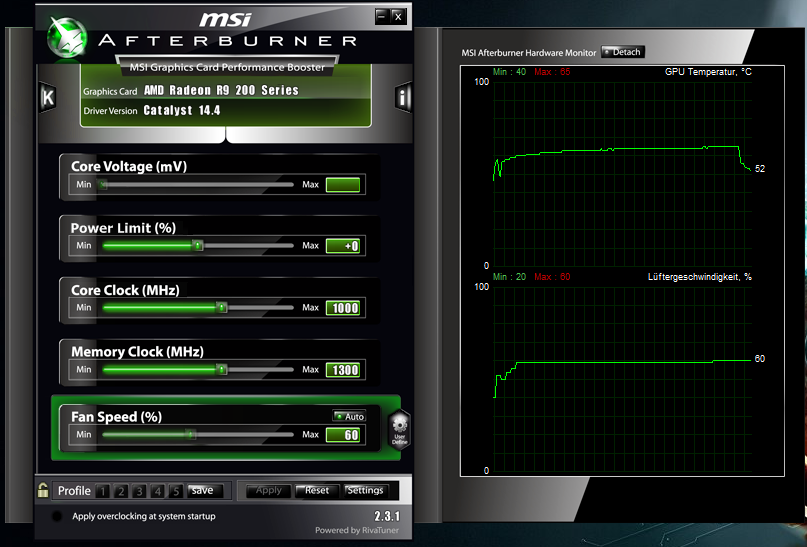
Task: Close the Afterburner window
Action: pyautogui.click(x=398, y=16)
